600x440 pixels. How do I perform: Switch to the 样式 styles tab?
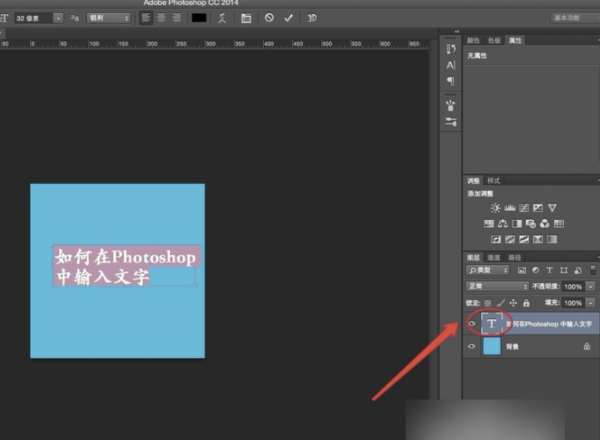coord(493,180)
